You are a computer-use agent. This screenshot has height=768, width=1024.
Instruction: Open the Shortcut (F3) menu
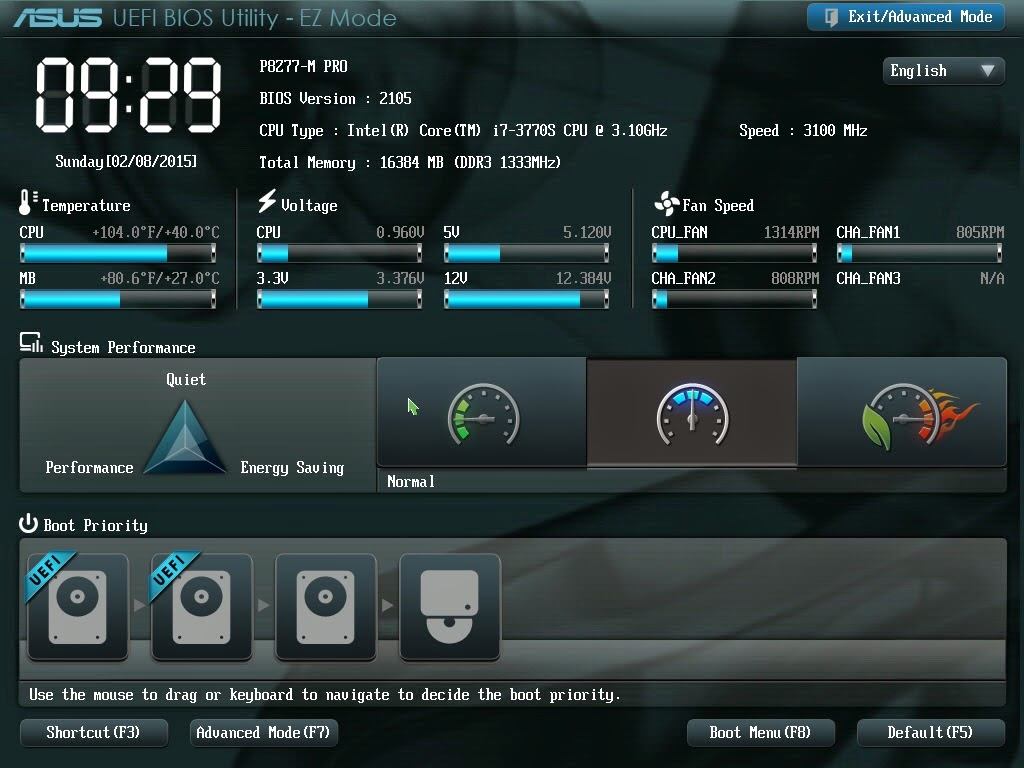pos(93,732)
